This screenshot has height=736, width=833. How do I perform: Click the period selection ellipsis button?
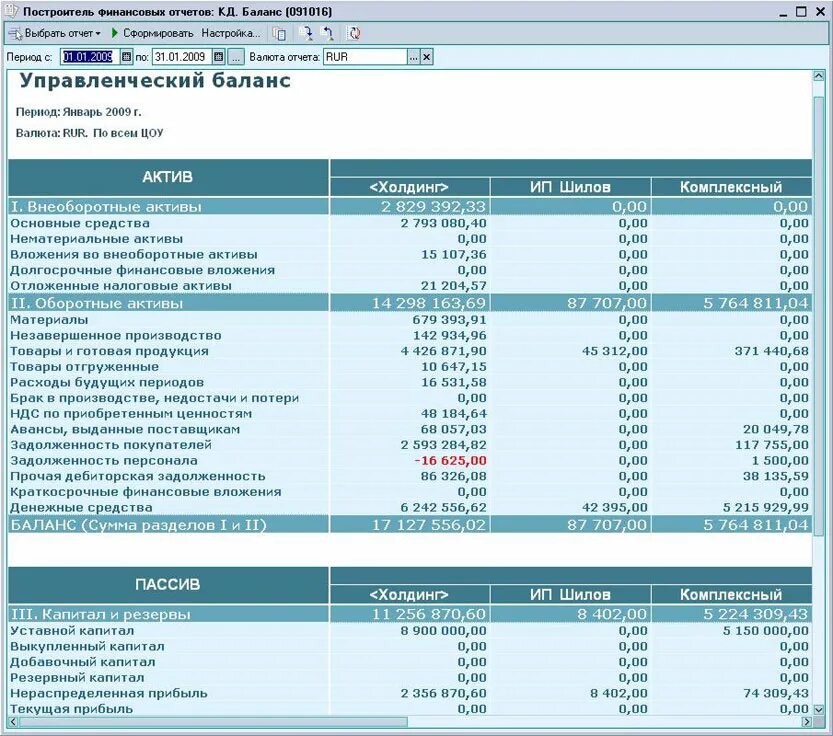236,57
